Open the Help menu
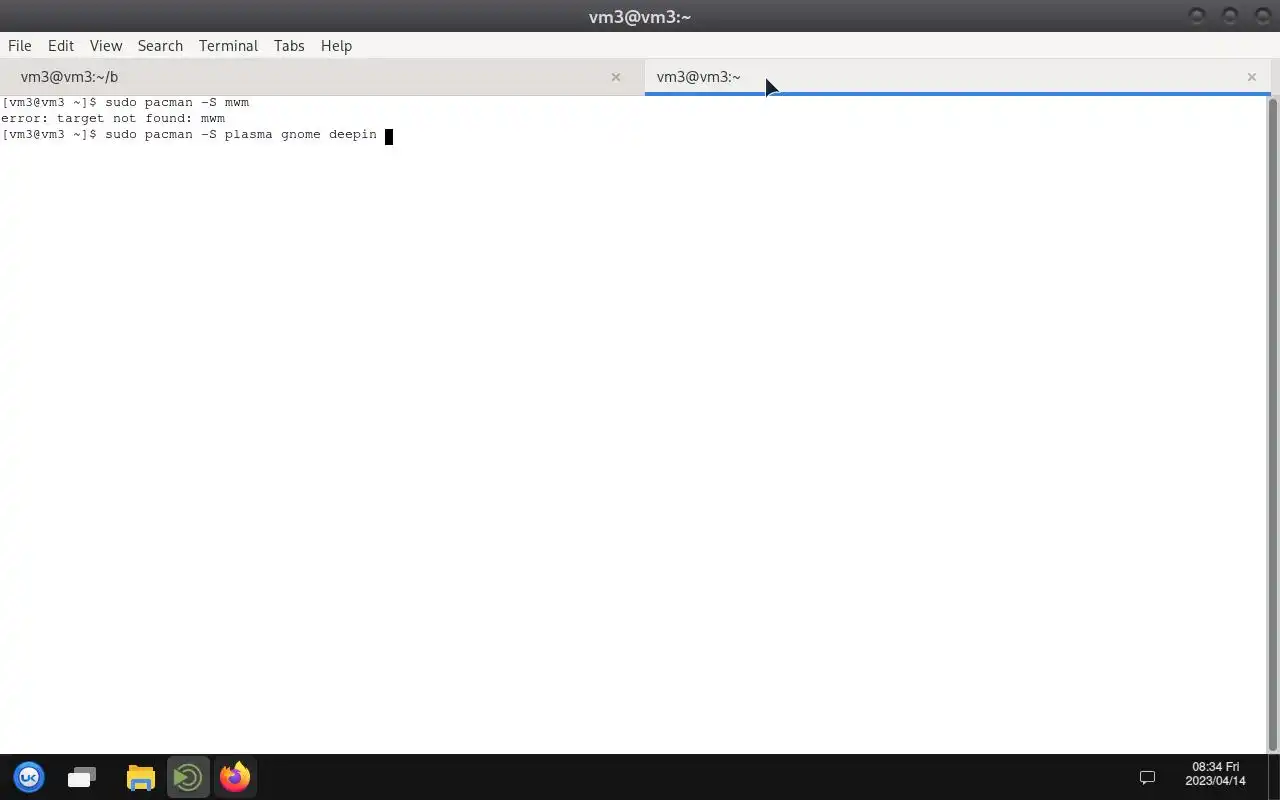This screenshot has width=1280, height=800. tap(336, 46)
